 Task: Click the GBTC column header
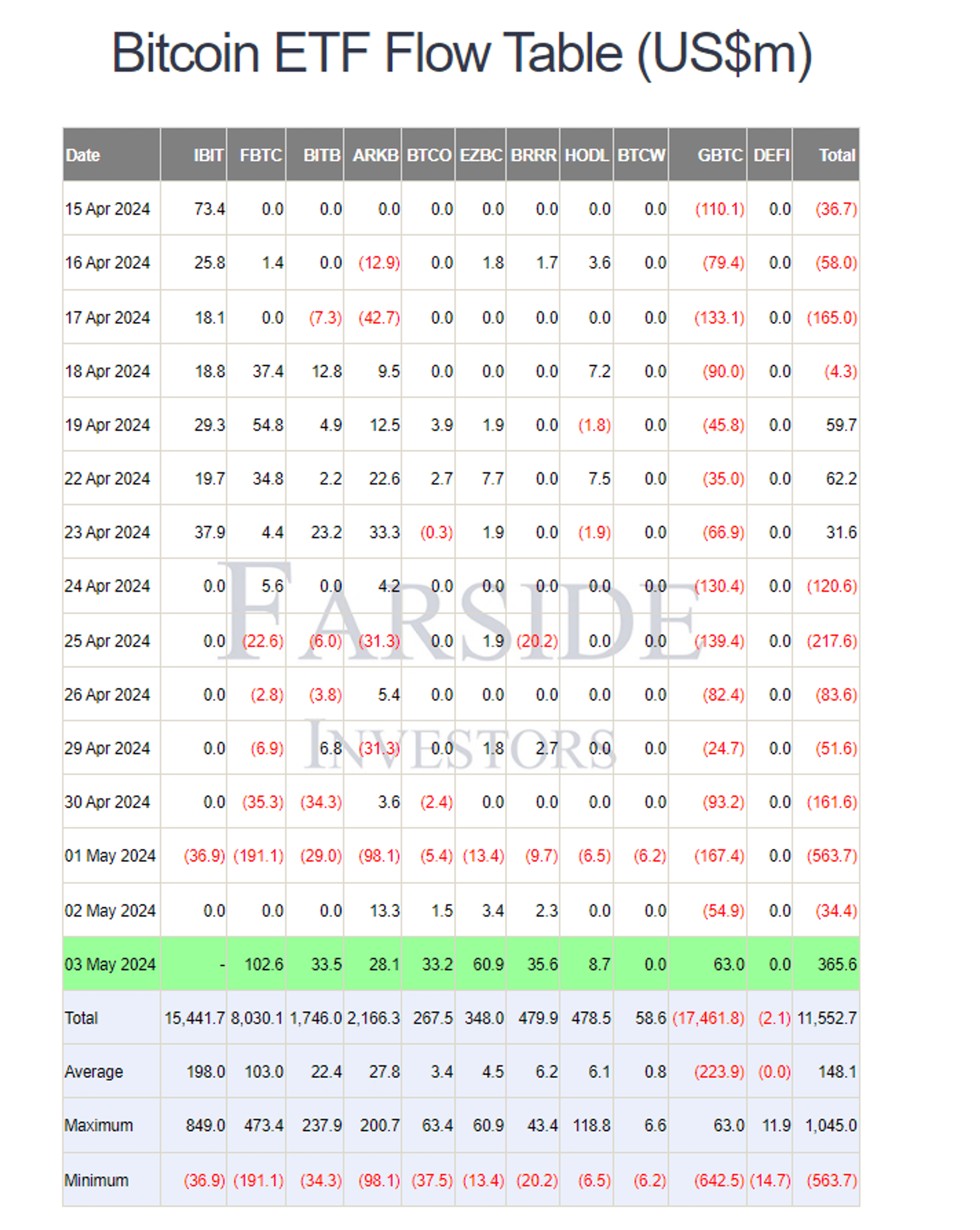(x=708, y=155)
